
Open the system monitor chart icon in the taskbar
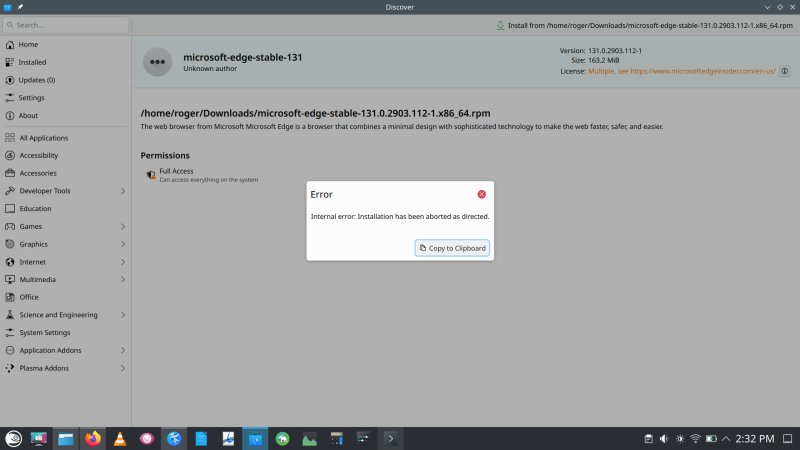click(x=309, y=439)
